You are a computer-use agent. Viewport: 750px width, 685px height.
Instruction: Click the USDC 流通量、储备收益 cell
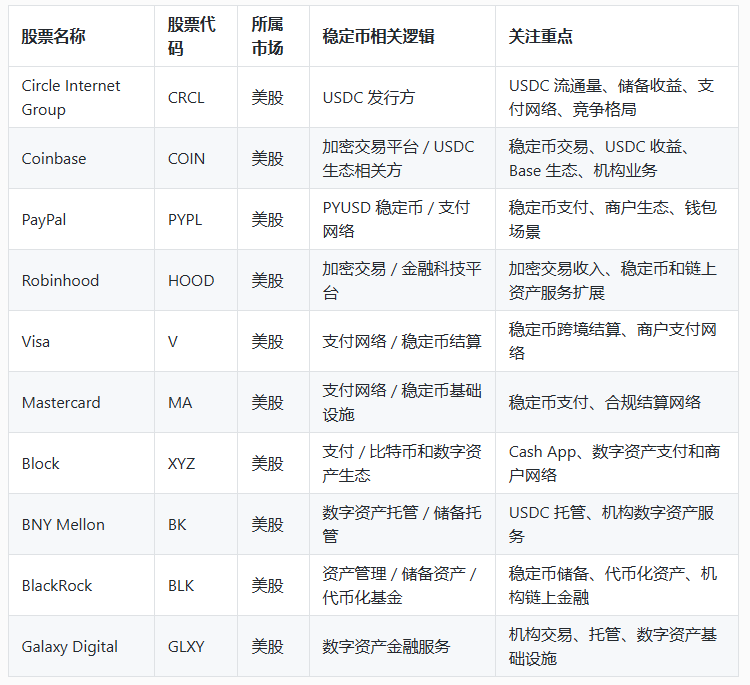coord(617,97)
